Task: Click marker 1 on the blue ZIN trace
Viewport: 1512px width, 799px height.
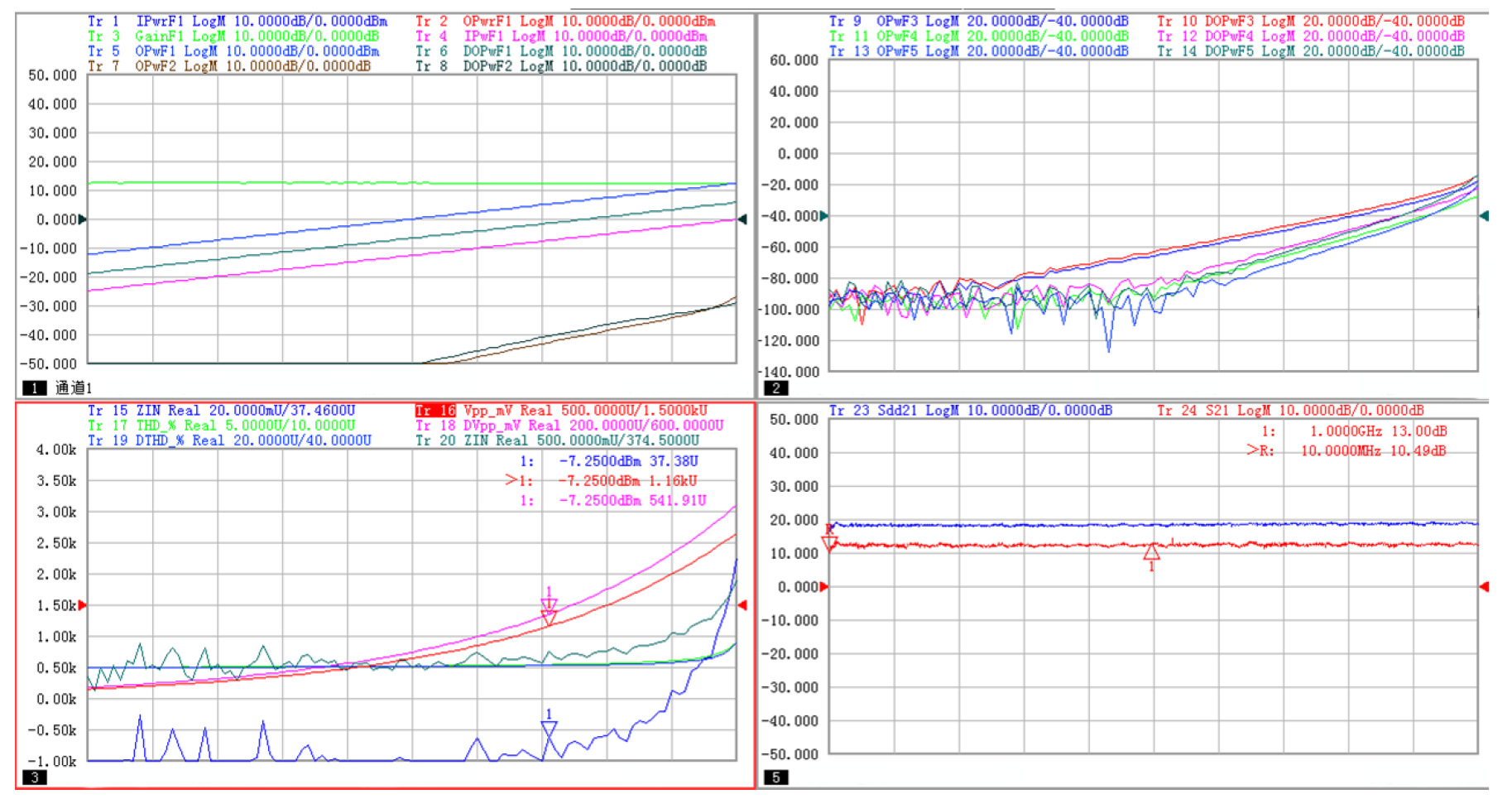Action: coord(549,727)
